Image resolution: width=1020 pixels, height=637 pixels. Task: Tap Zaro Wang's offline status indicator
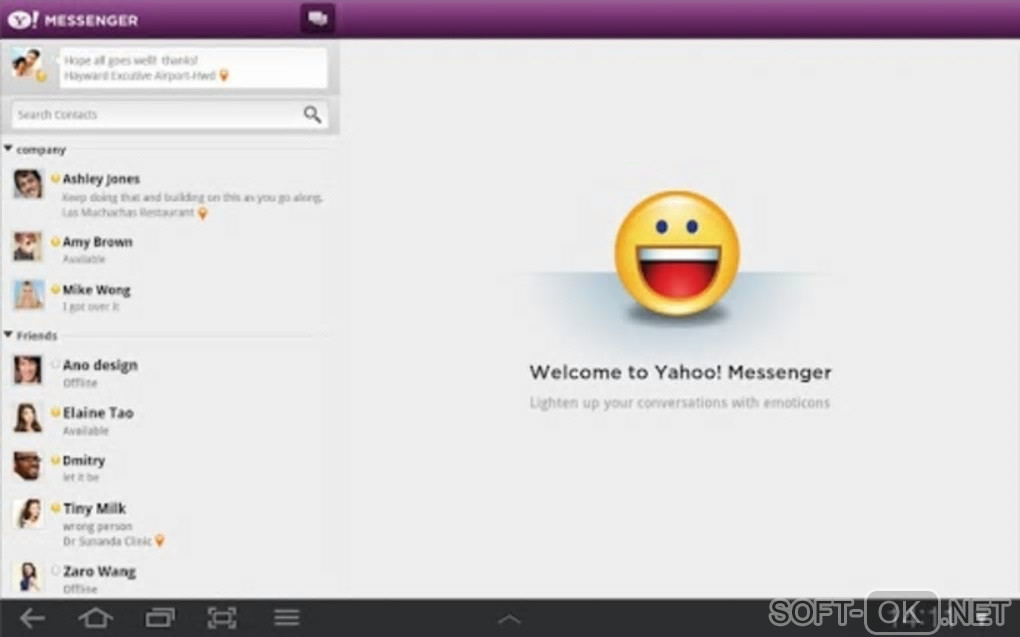tap(56, 571)
